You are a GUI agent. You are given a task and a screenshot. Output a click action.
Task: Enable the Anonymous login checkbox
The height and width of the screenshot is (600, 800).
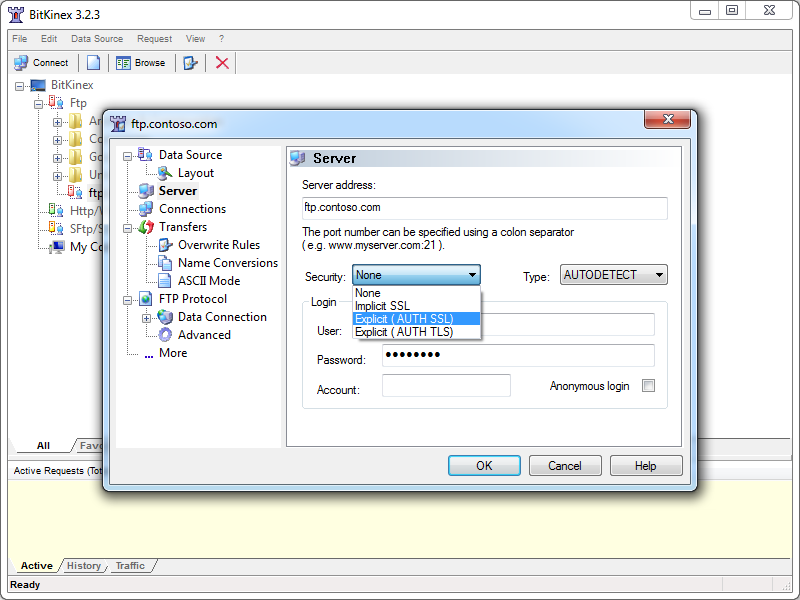click(648, 386)
